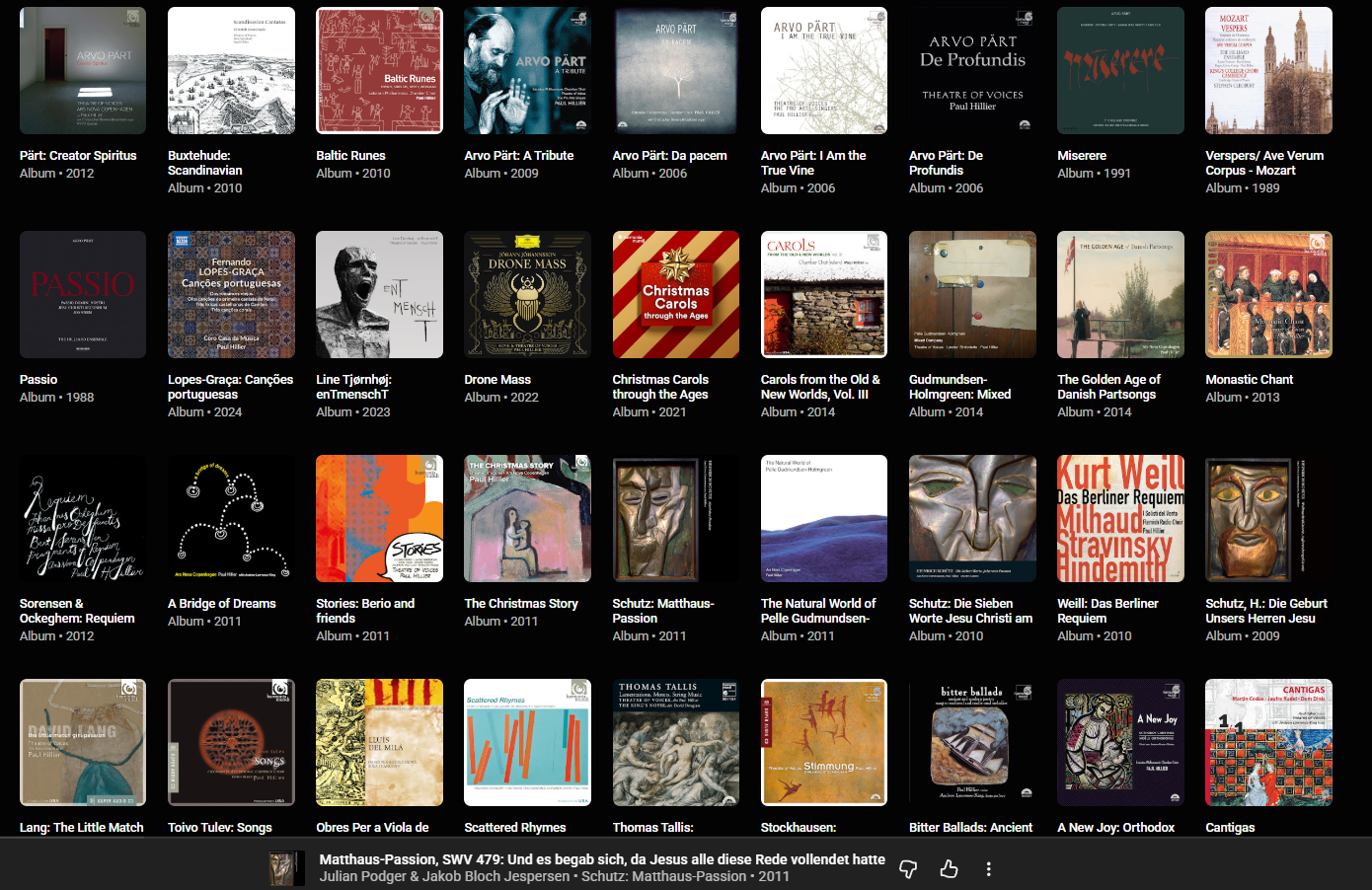Open the Schutz: Die Sieben Worte cover
The height and width of the screenshot is (890, 1372).
pyautogui.click(x=972, y=519)
